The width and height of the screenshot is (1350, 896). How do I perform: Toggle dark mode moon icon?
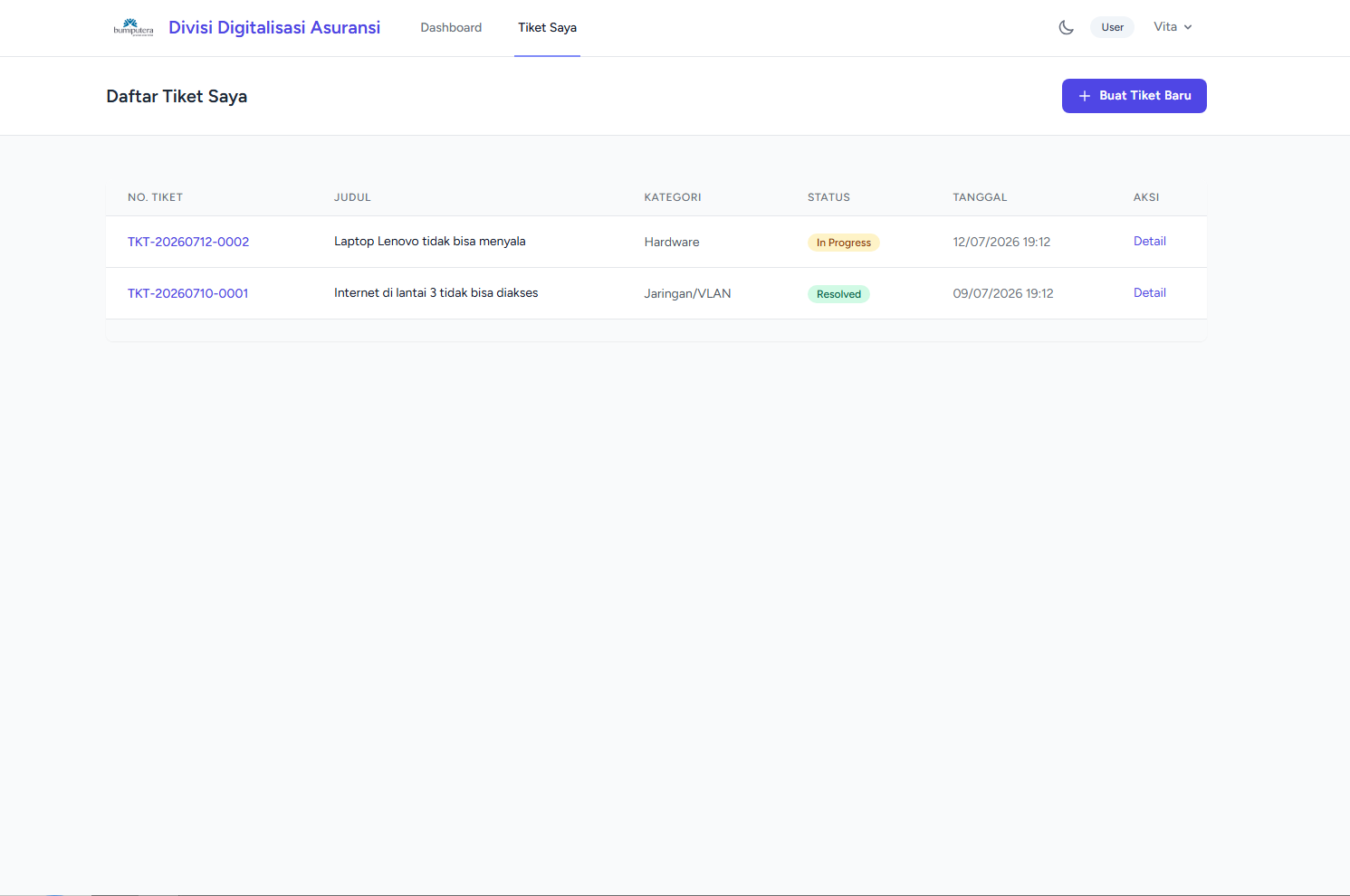click(x=1066, y=27)
